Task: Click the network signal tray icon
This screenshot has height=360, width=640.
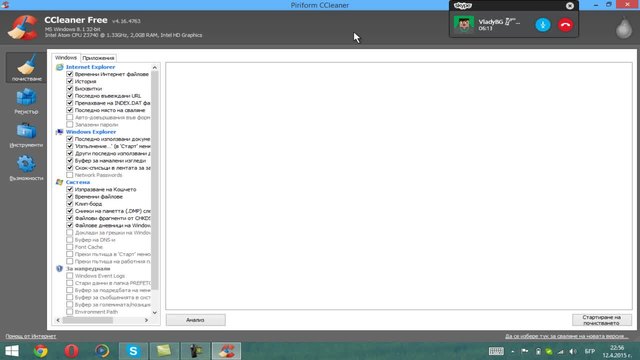Action: pos(561,351)
